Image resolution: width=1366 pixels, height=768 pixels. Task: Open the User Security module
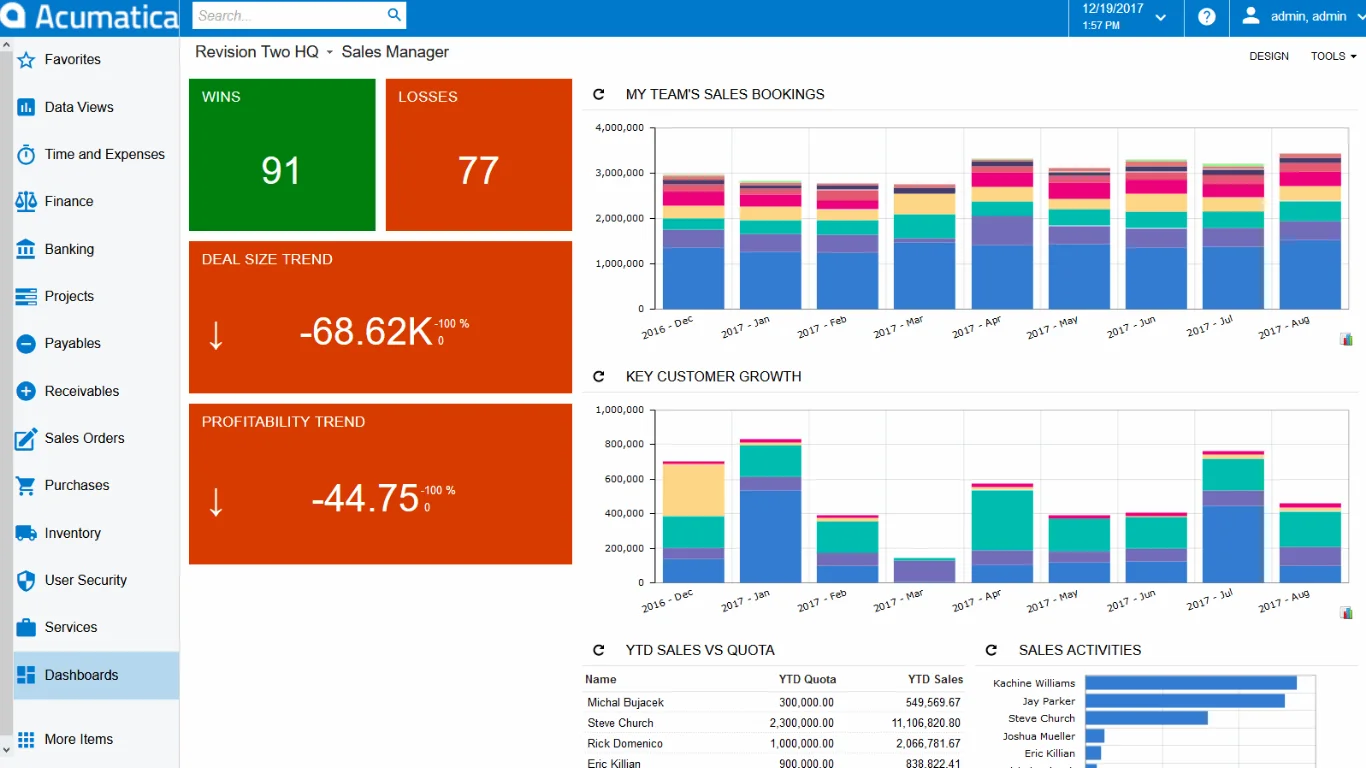[x=85, y=580]
